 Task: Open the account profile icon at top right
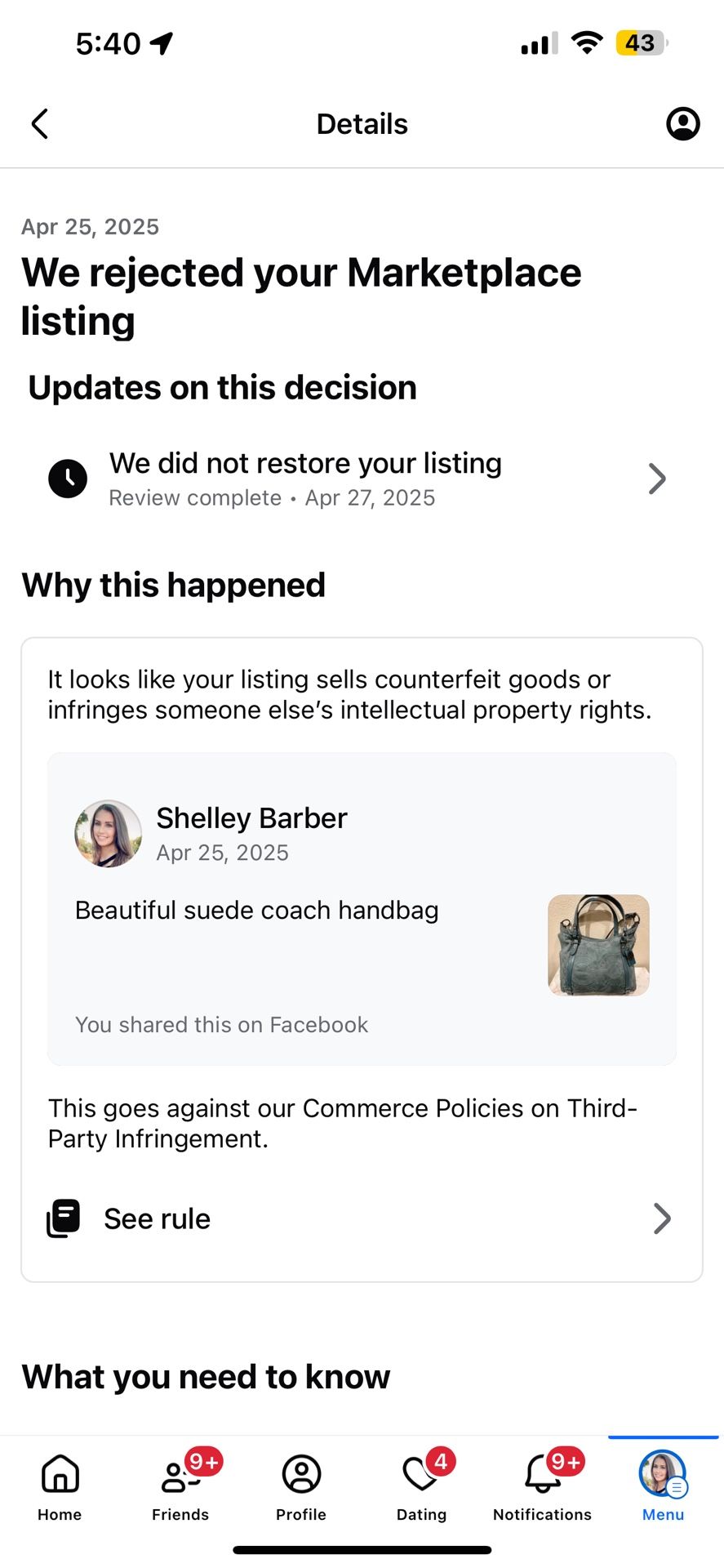[682, 124]
